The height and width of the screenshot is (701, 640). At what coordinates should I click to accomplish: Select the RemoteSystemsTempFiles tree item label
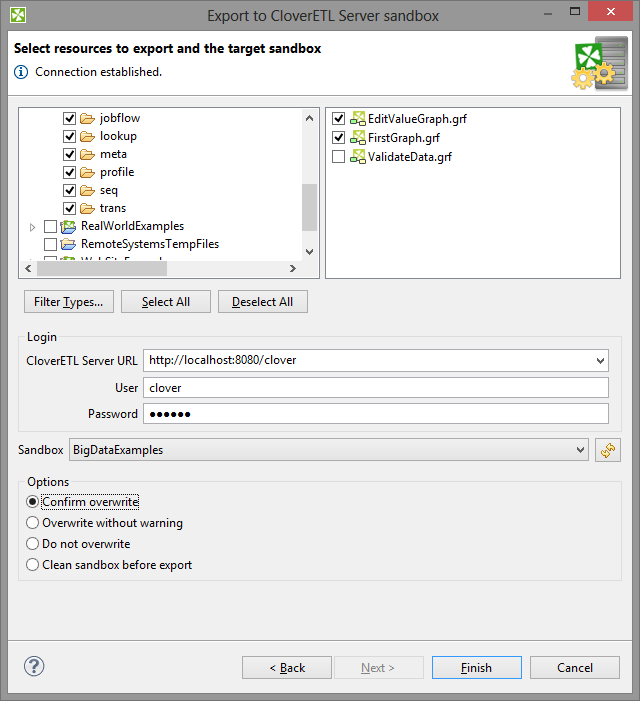click(150, 244)
